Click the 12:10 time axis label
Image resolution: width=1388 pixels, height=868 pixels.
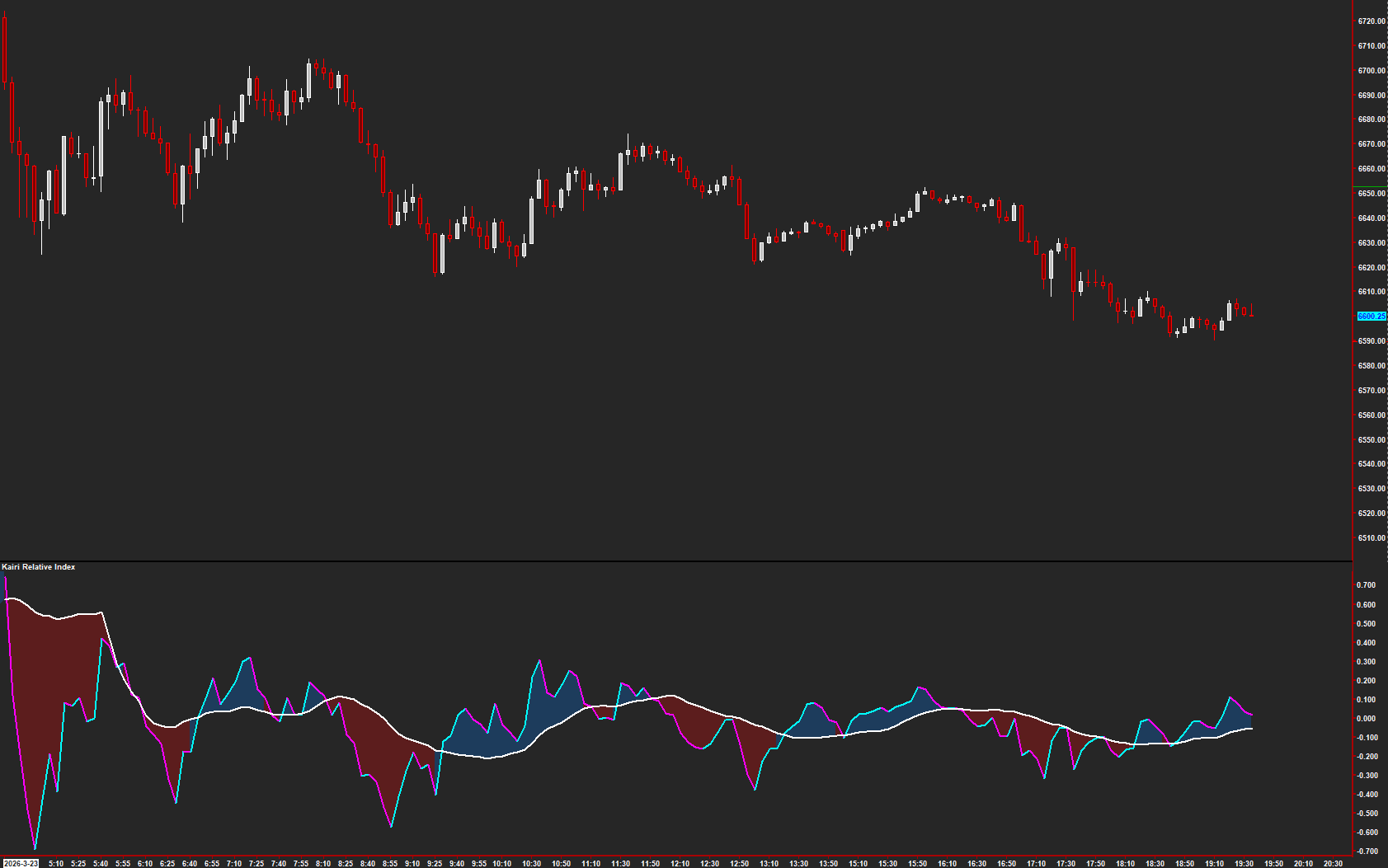[680, 863]
